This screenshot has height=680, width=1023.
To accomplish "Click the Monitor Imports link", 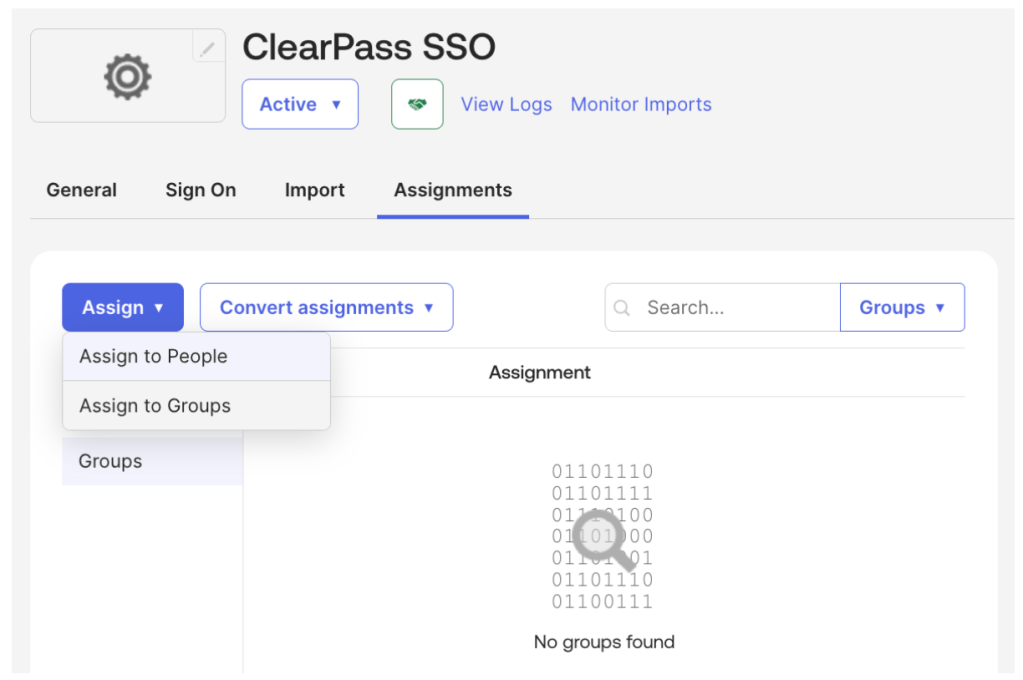I will [641, 105].
